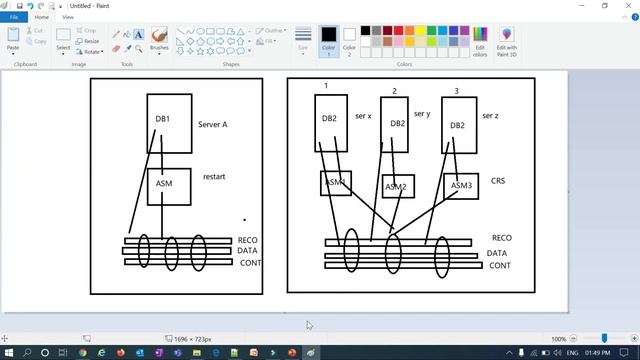Image resolution: width=640 pixels, height=360 pixels.
Task: Pick the yellow color swatch
Action: click(421, 31)
